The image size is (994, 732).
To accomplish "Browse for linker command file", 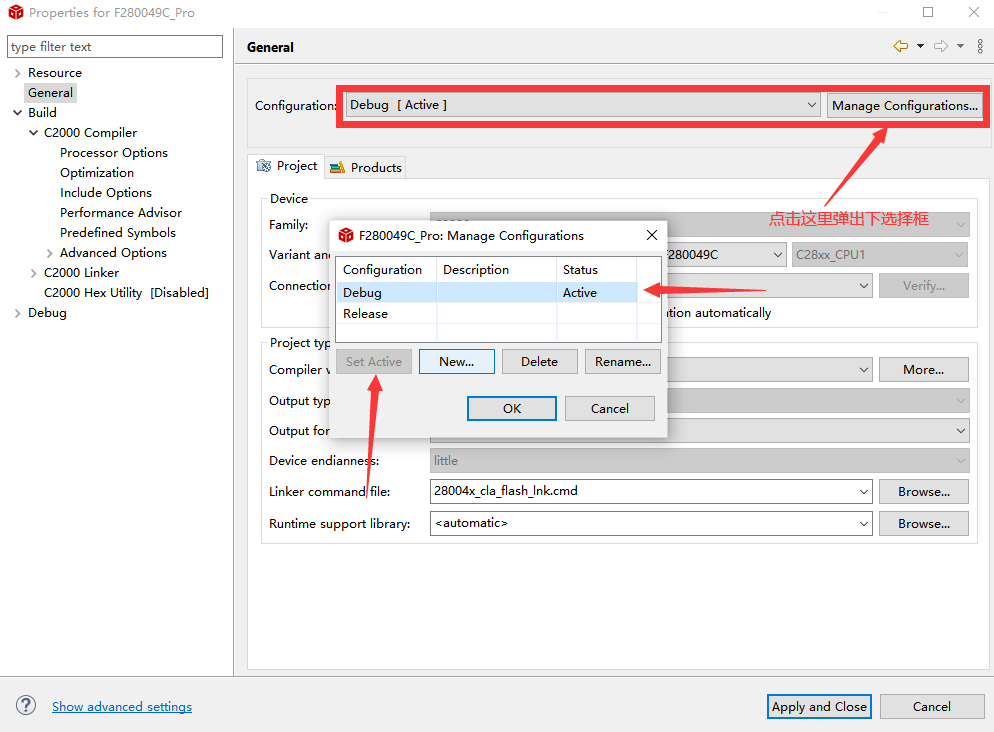I will (924, 491).
